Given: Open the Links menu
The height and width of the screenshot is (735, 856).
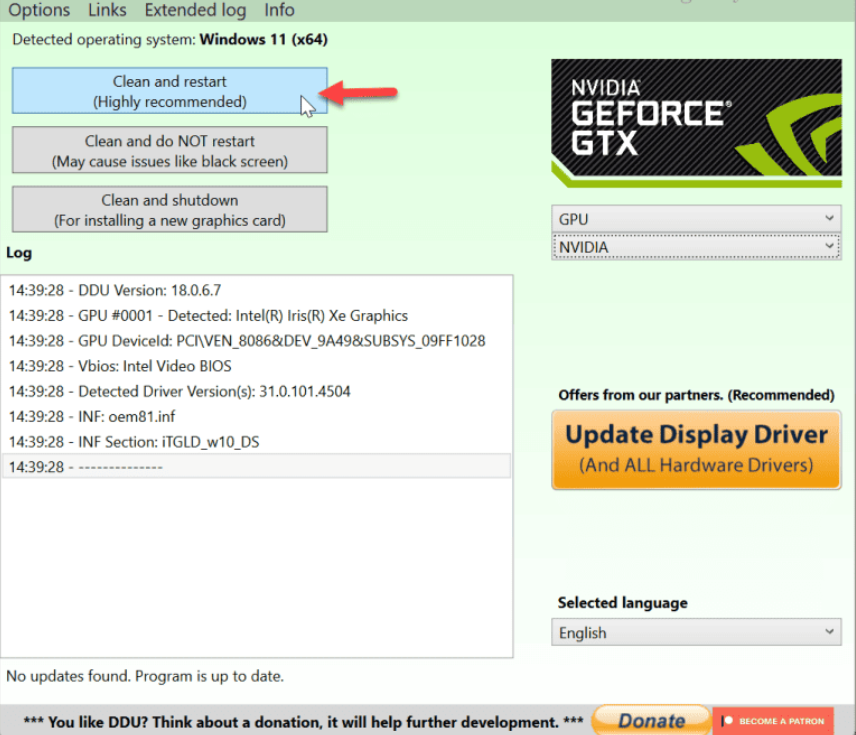Looking at the screenshot, I should click(x=107, y=10).
